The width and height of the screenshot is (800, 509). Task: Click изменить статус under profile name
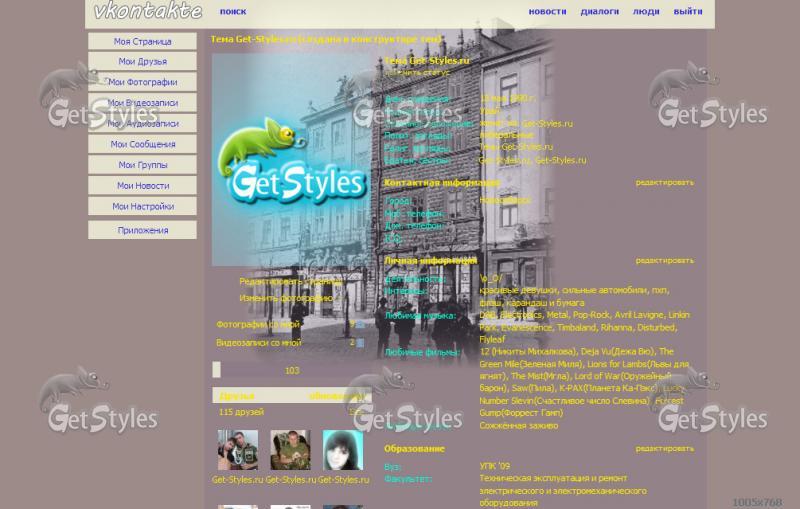point(417,72)
